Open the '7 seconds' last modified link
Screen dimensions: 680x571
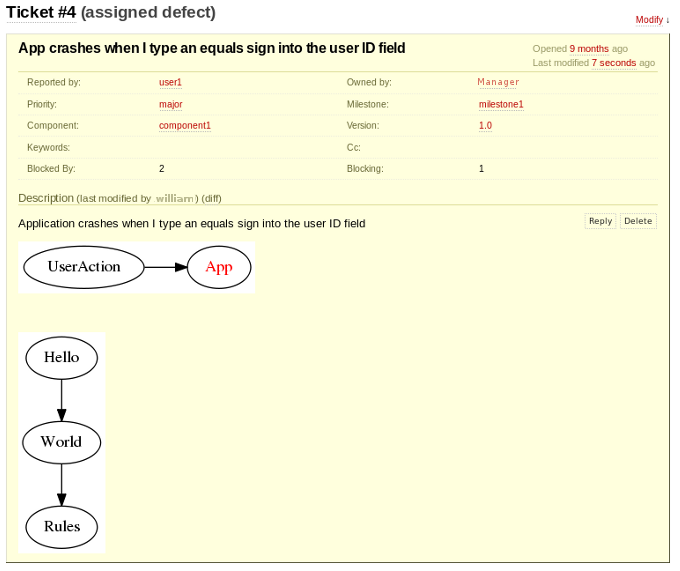pyautogui.click(x=613, y=62)
